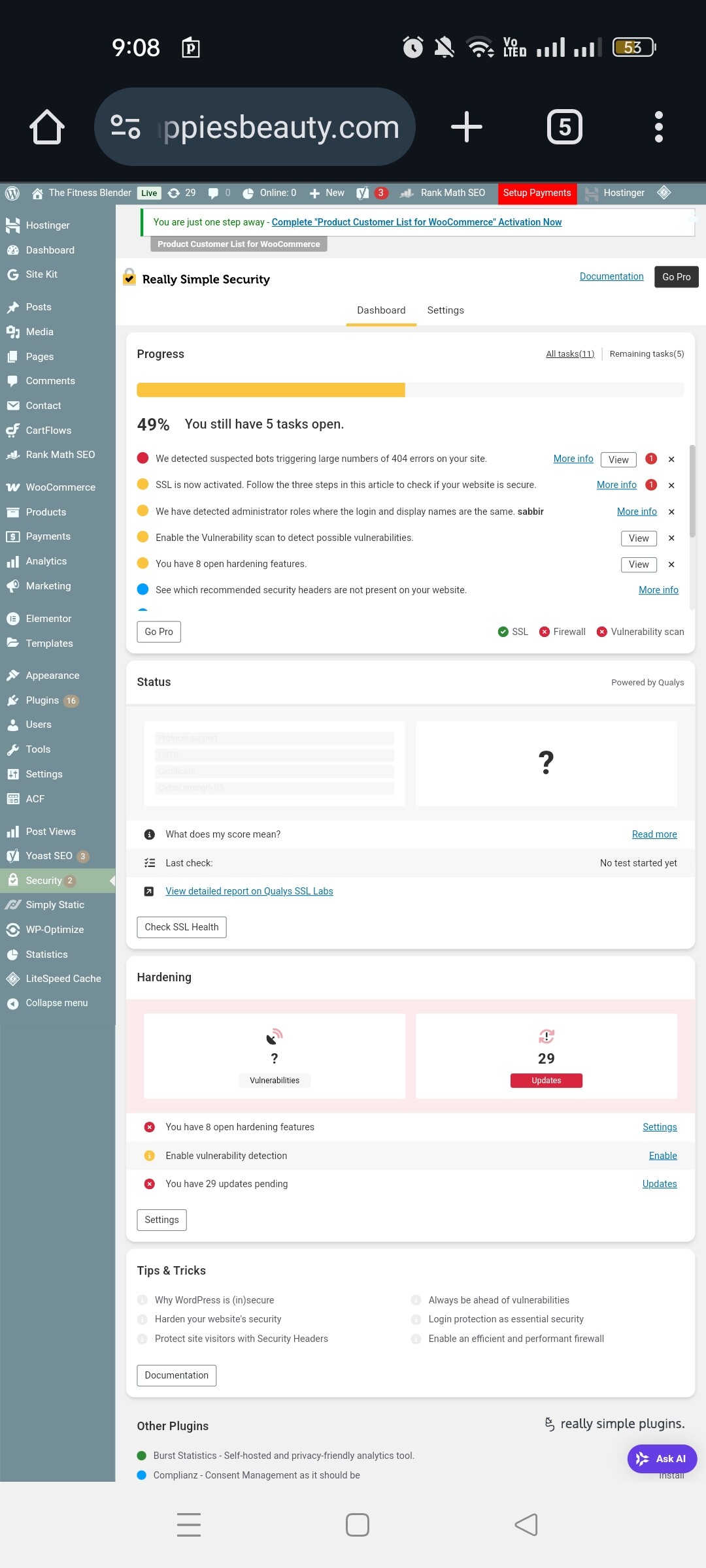This screenshot has height=1568, width=706.
Task: Tap the browser home icon
Action: pos(47,127)
